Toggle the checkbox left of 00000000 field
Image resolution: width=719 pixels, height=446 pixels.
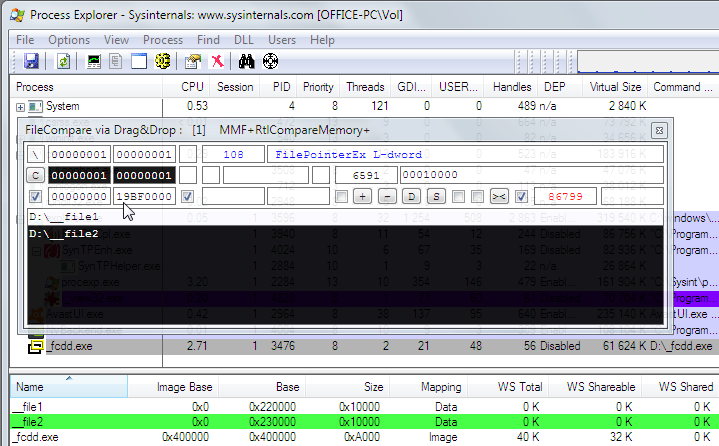click(36, 196)
